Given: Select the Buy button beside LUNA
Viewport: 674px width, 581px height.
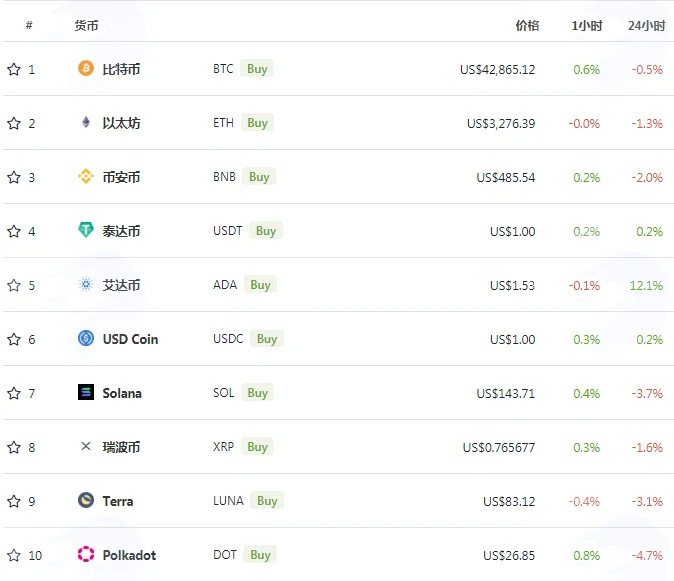Looking at the screenshot, I should pos(267,501).
